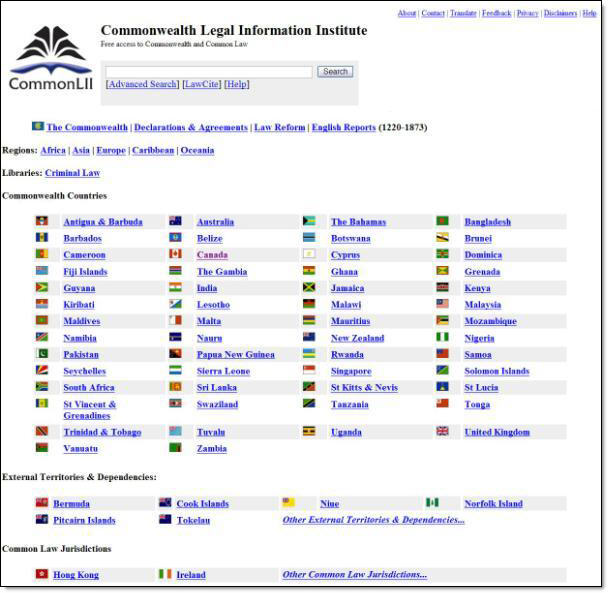
Task: Open Other Common Law Jurisdictions link
Action: click(x=354, y=575)
